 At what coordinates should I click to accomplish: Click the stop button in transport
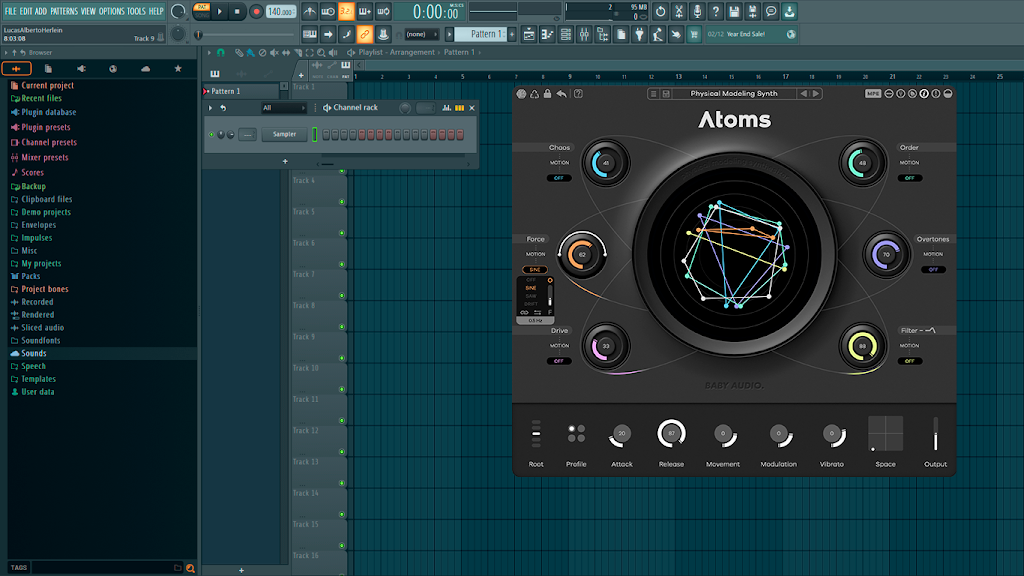[x=237, y=11]
